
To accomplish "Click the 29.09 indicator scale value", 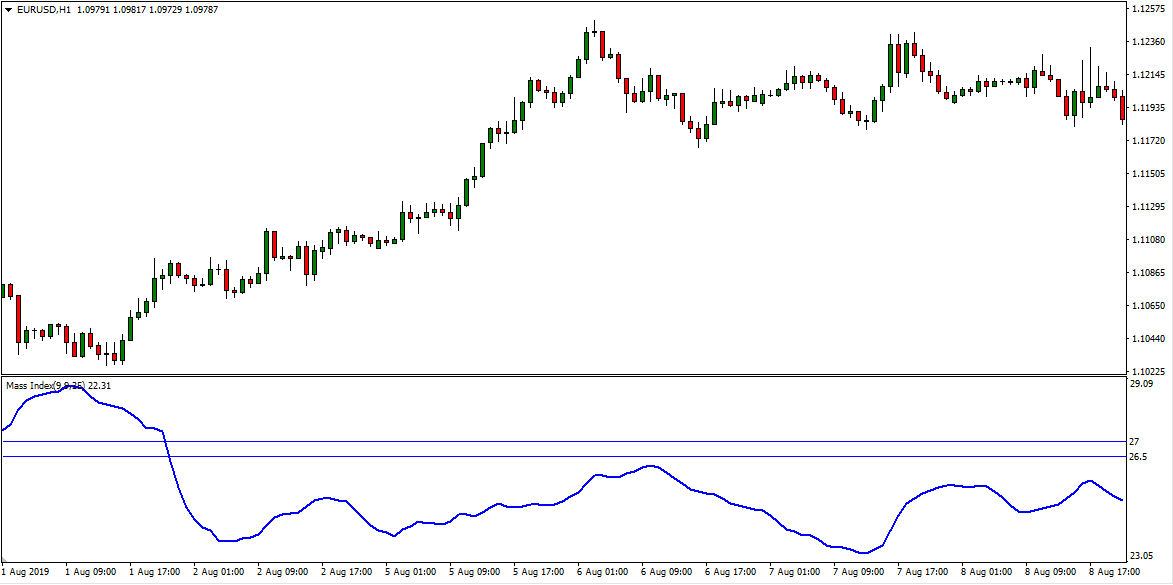I will [1141, 384].
